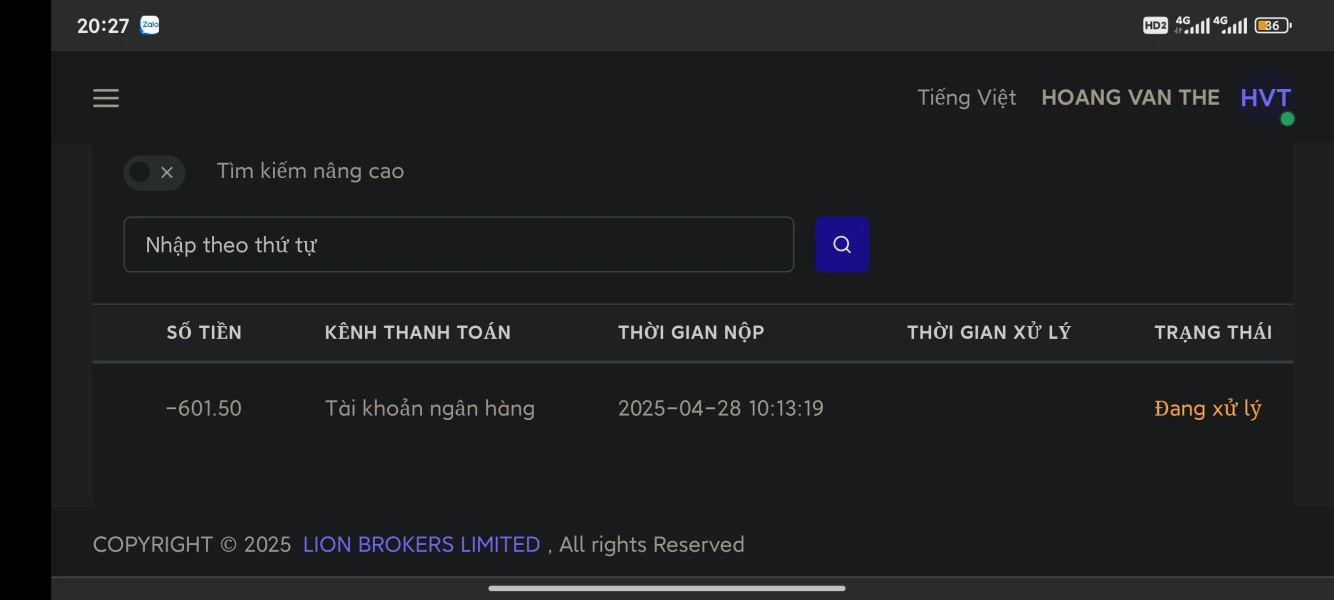Sort by KÊNH THANH TOÁN column header
The width and height of the screenshot is (1334, 600).
(417, 333)
